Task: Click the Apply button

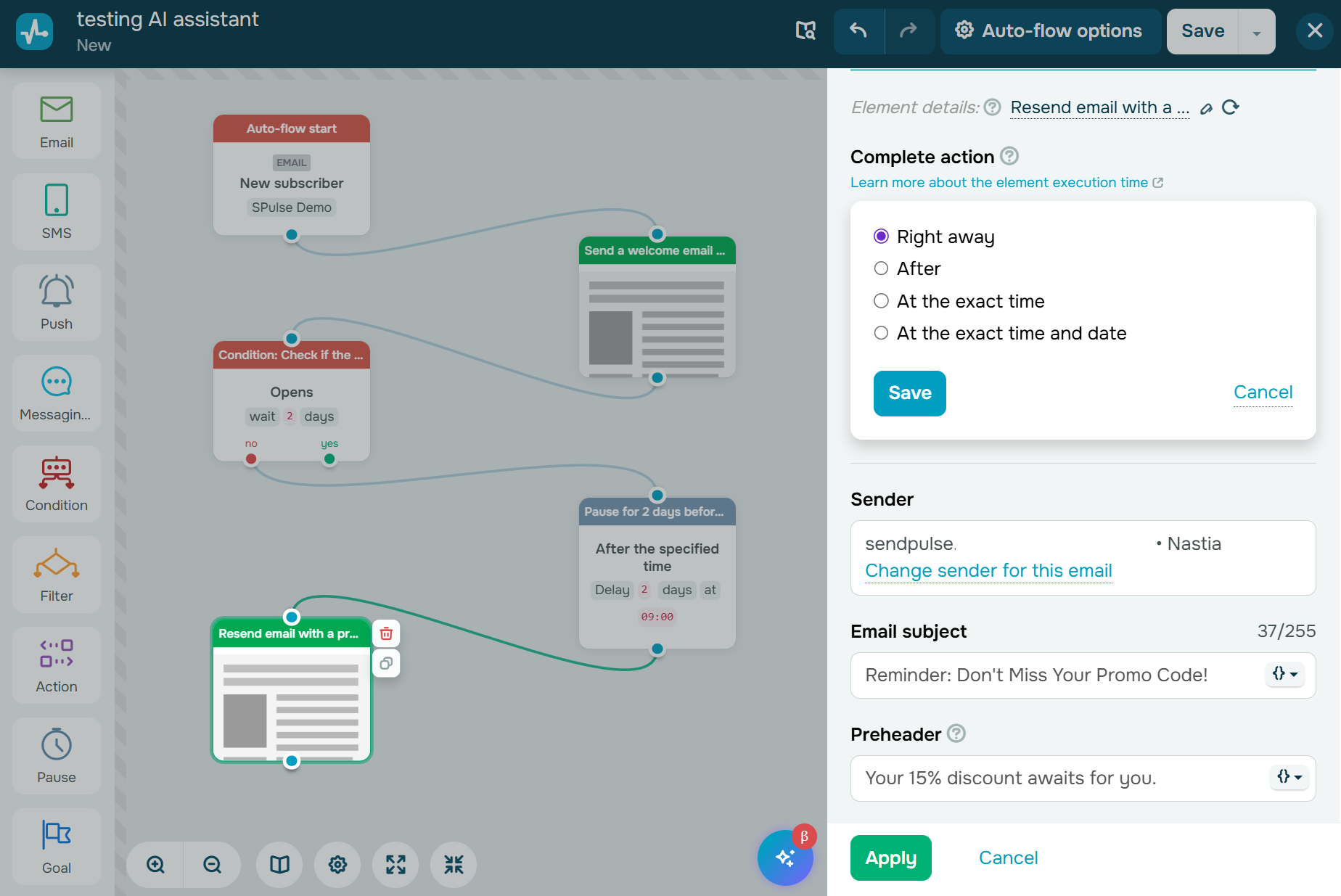Action: (890, 858)
